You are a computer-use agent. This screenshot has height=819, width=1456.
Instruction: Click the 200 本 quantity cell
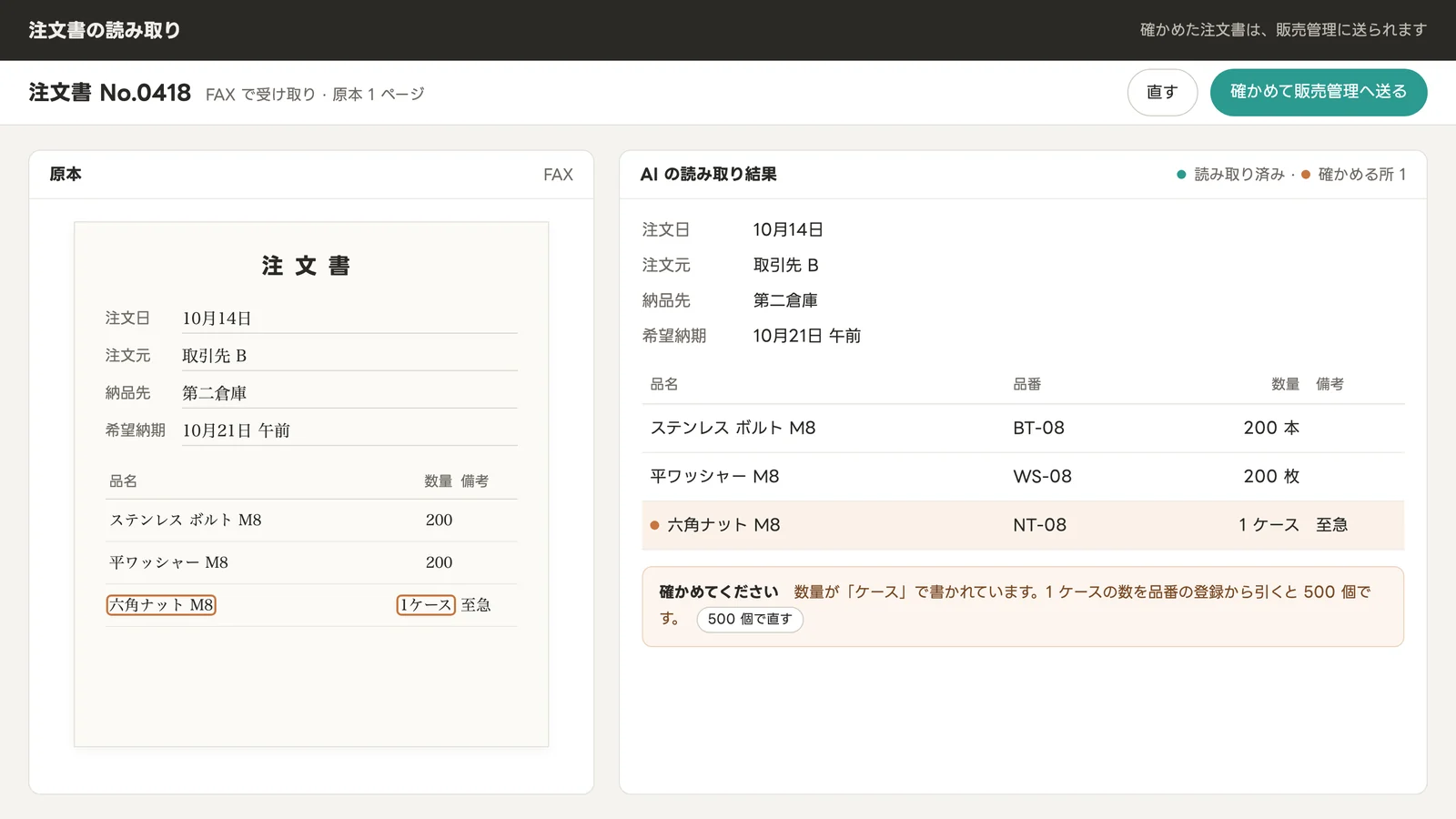coord(1271,428)
